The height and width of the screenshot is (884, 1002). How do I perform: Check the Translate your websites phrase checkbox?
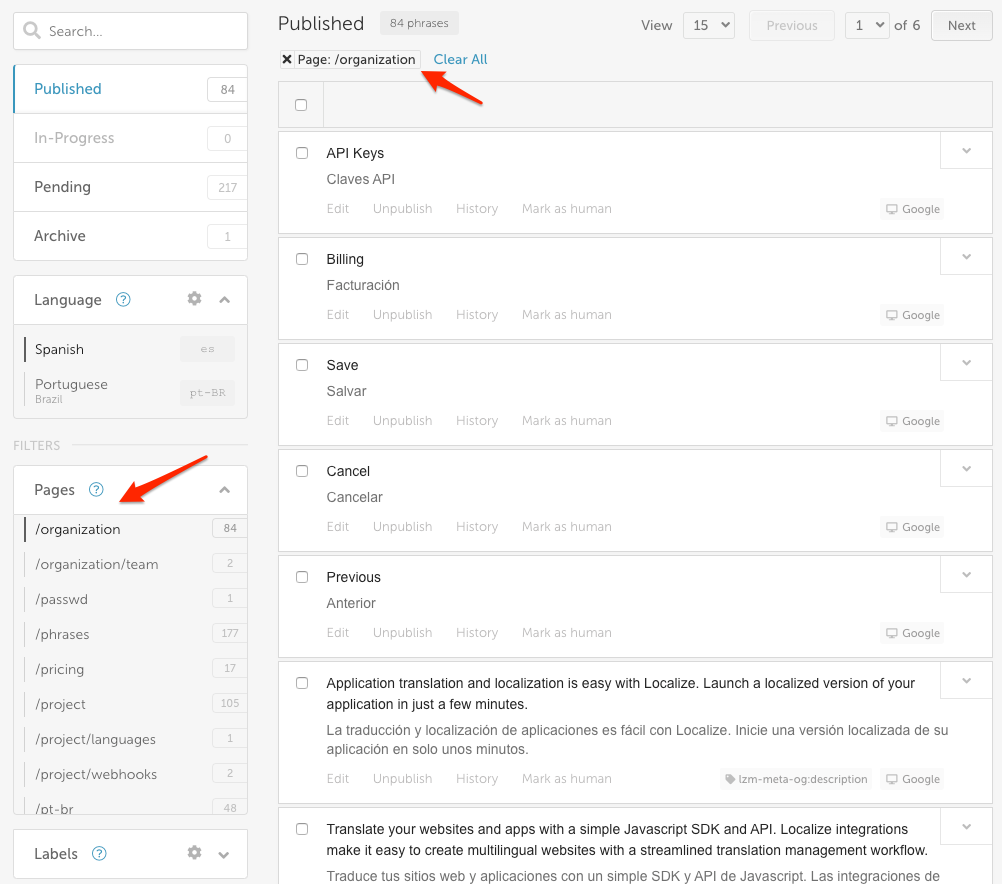coord(302,829)
